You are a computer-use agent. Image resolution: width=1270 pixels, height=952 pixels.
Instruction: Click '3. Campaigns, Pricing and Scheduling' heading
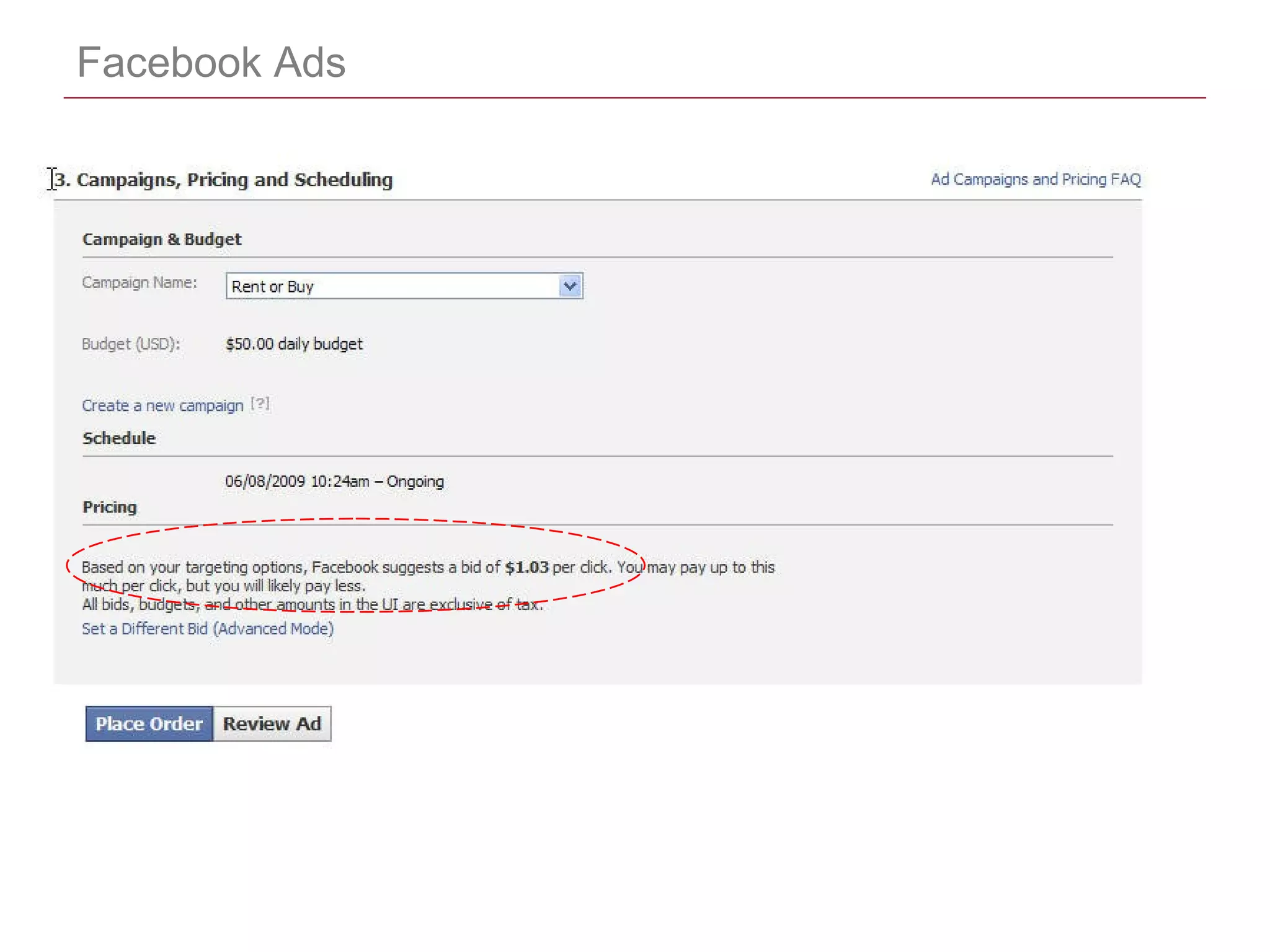(x=224, y=180)
